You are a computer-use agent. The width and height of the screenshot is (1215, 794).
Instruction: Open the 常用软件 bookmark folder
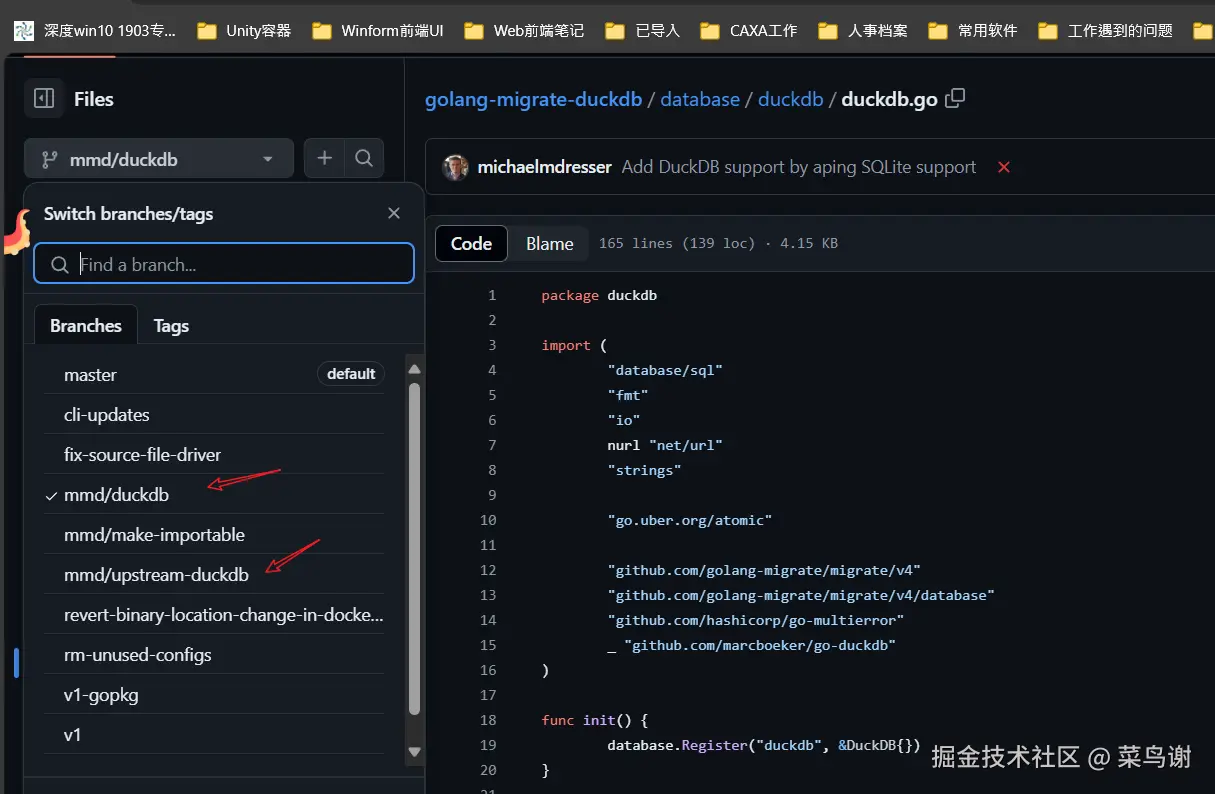pos(973,31)
